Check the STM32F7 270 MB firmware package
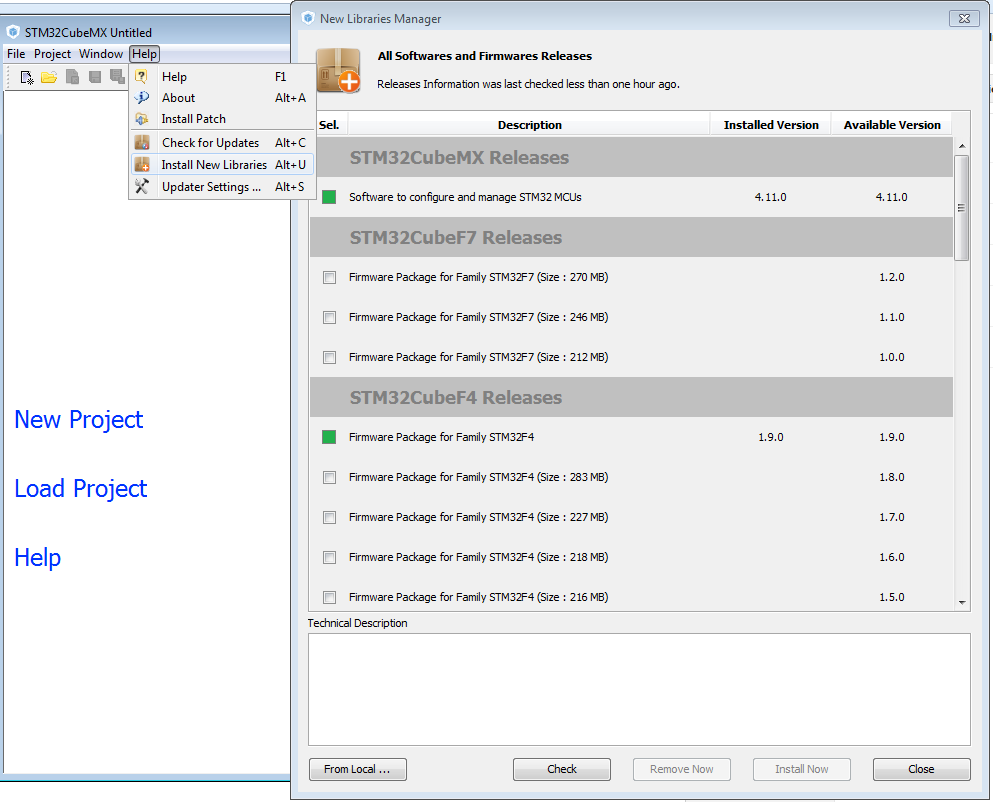This screenshot has width=993, height=802. (x=329, y=277)
